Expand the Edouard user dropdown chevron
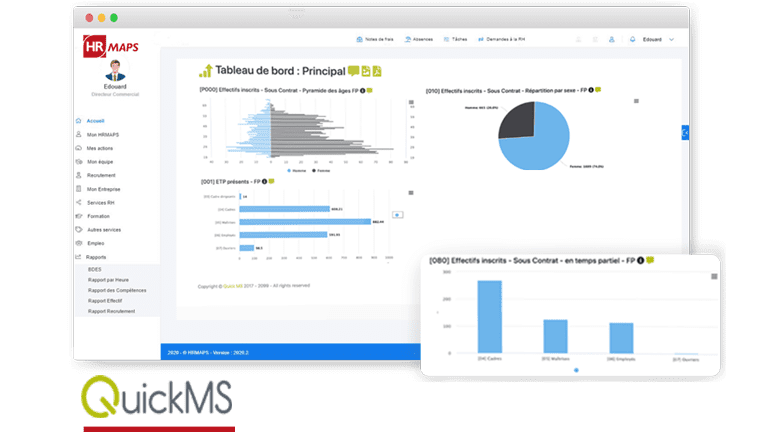The height and width of the screenshot is (445, 764). point(671,39)
